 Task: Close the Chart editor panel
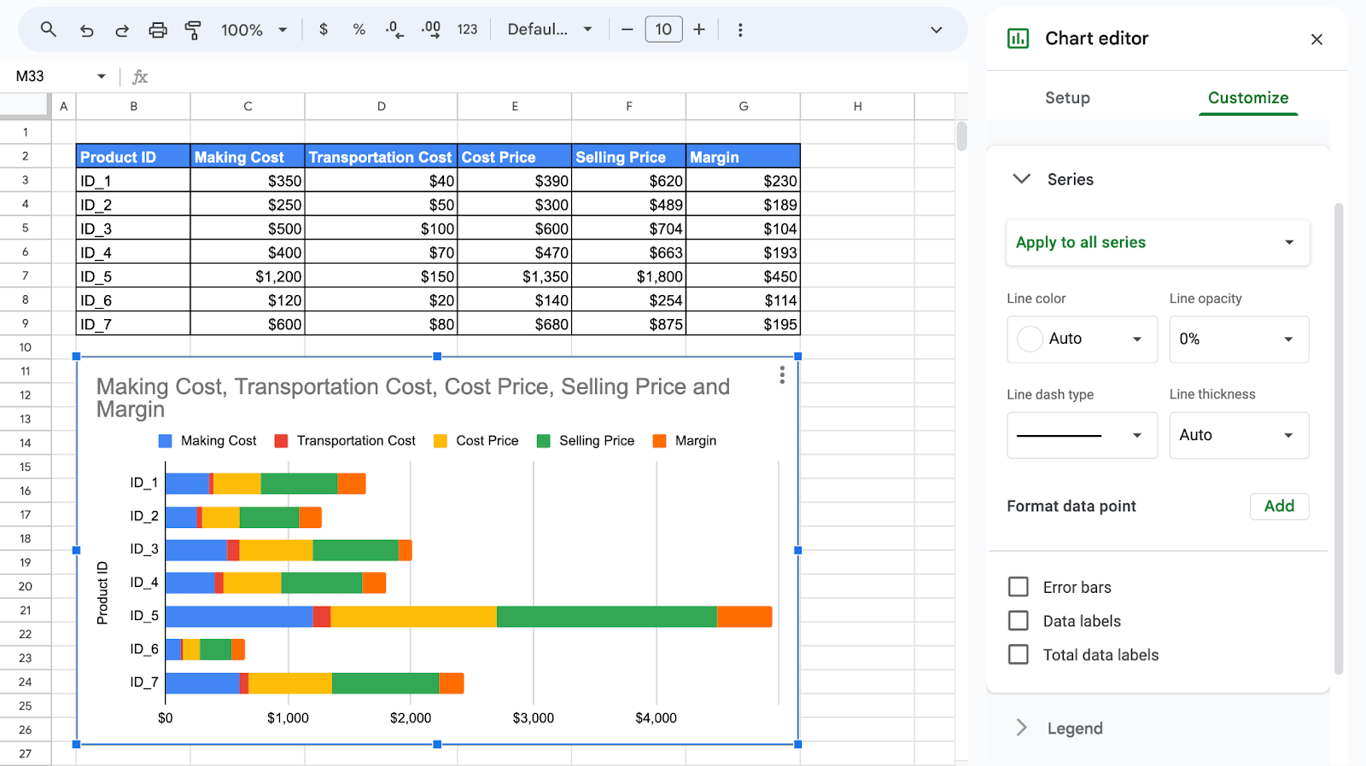(x=1316, y=39)
